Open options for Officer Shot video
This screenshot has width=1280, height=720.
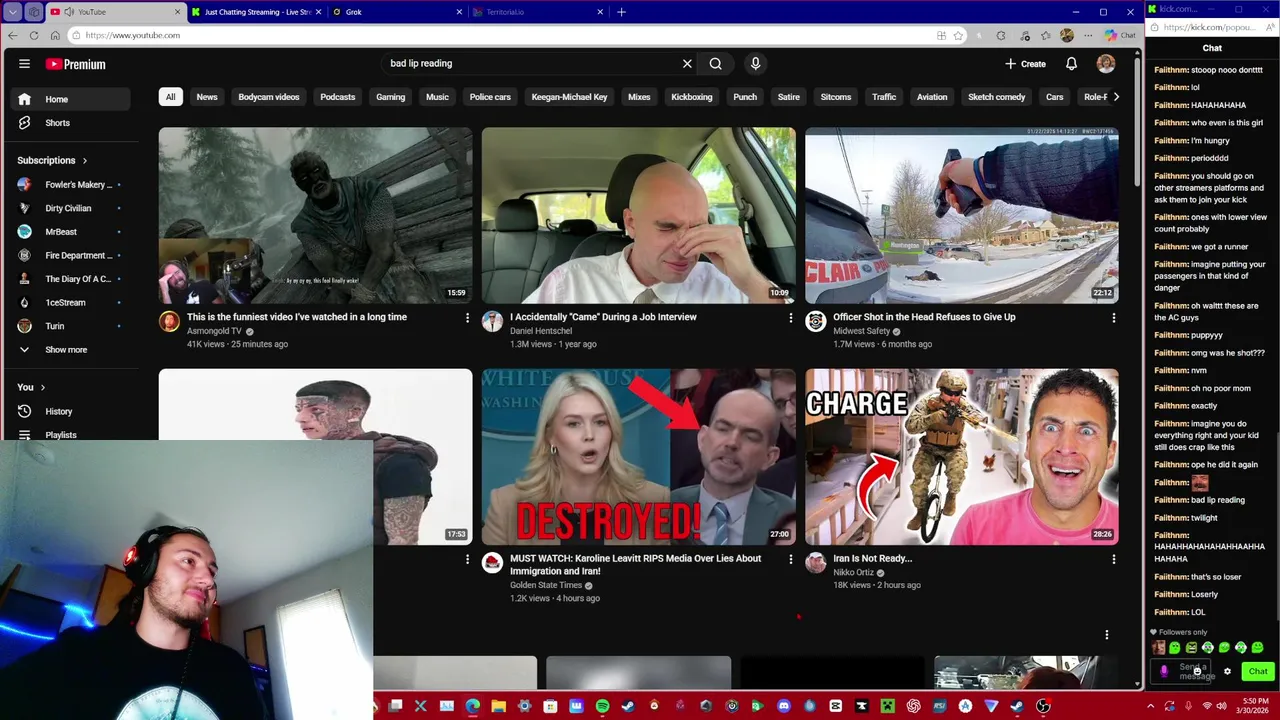1114,318
